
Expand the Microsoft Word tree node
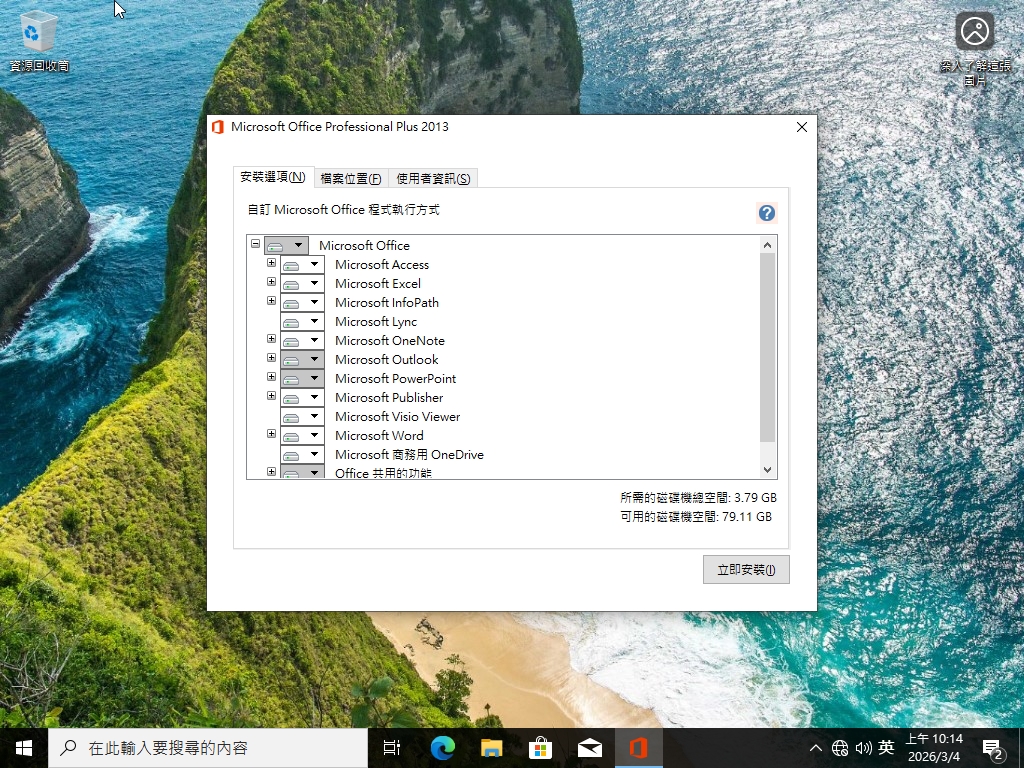pyautogui.click(x=271, y=434)
